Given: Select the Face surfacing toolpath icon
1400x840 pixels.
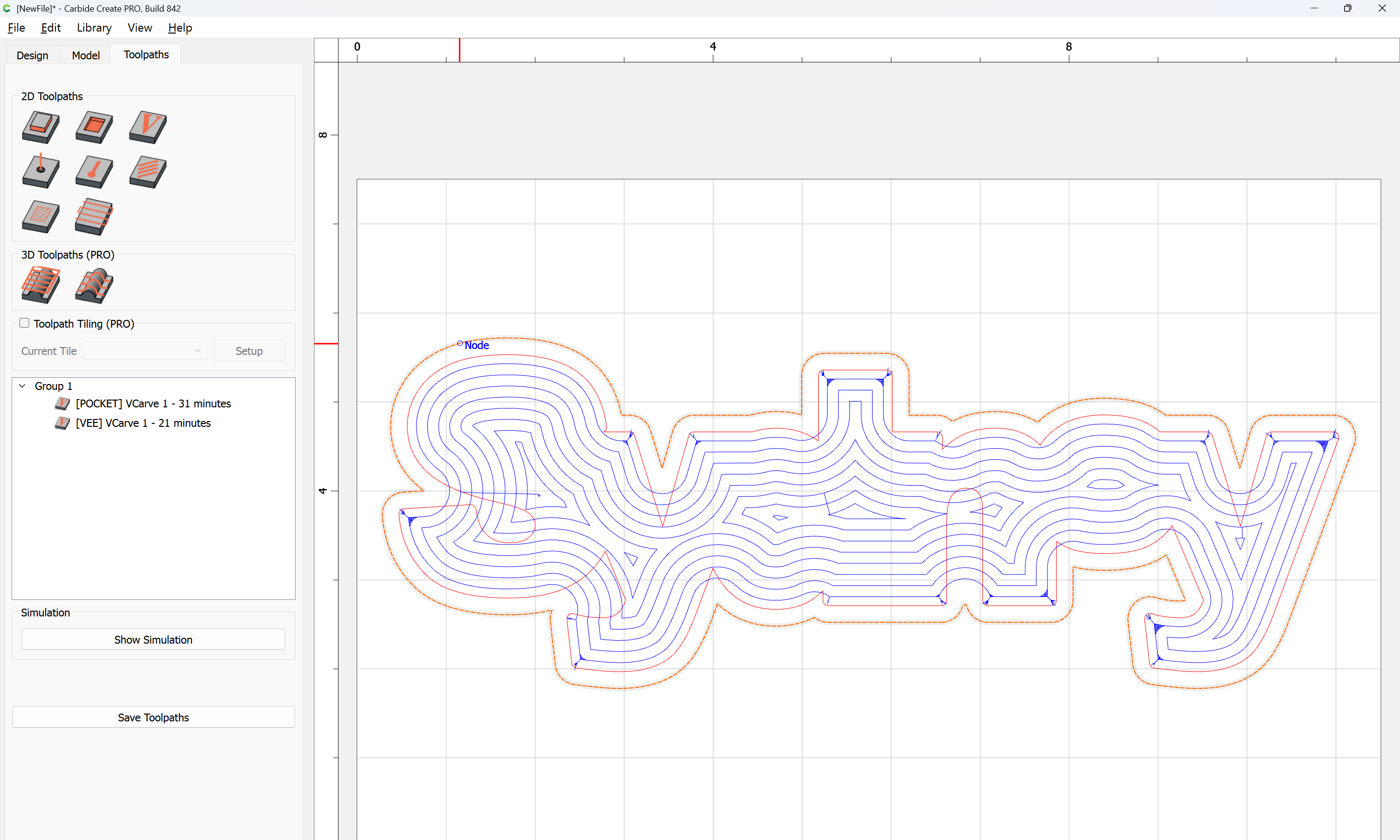Looking at the screenshot, I should tap(94, 216).
